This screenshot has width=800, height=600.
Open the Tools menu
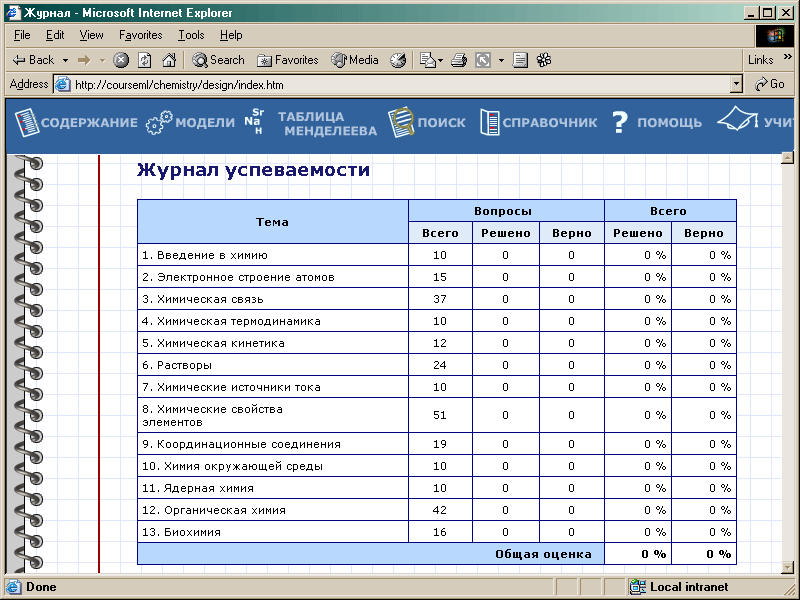point(191,35)
